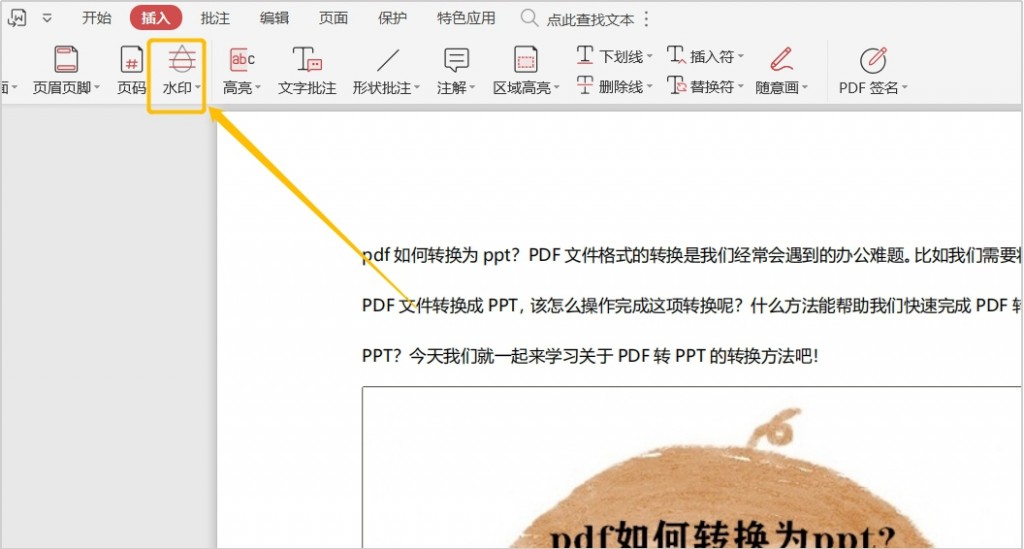Select the 区域高亮 area highlight icon
Viewport: 1024px width, 549px height.
pyautogui.click(x=526, y=59)
